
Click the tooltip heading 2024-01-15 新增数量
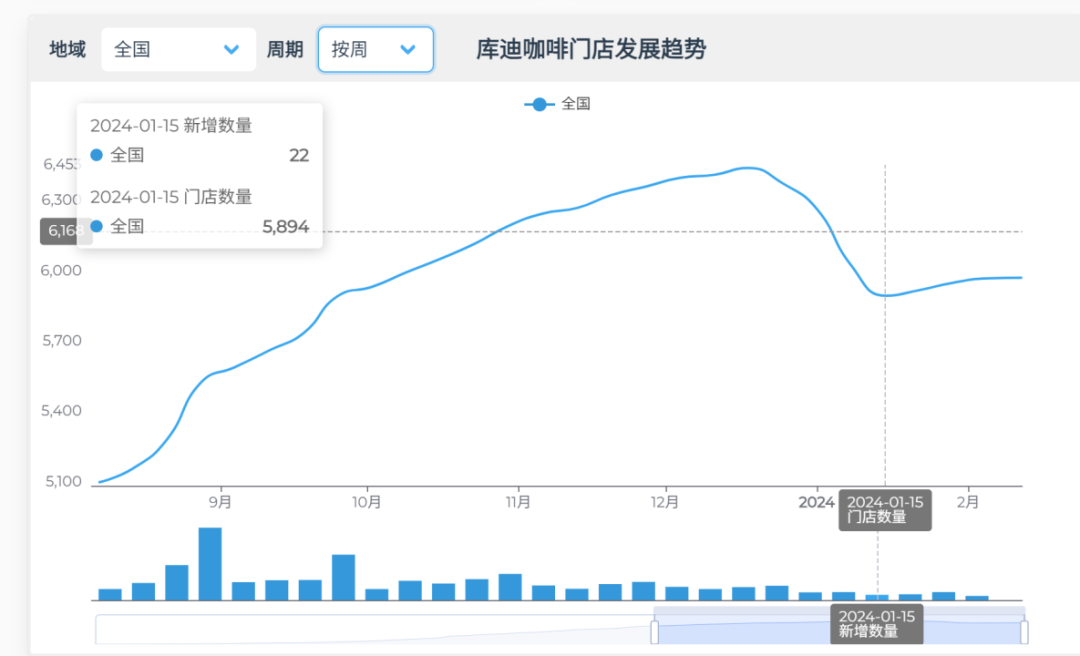[x=171, y=125]
